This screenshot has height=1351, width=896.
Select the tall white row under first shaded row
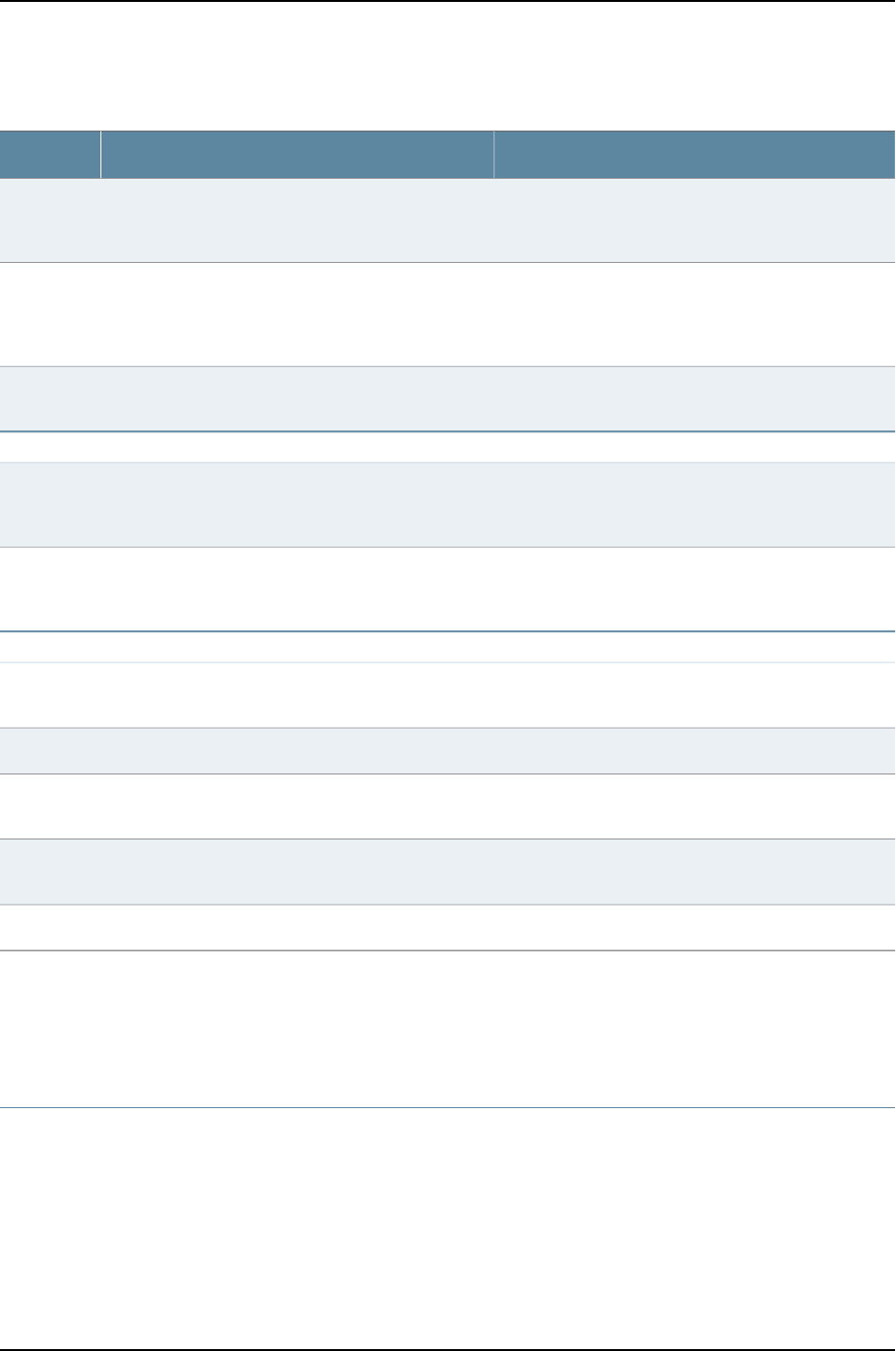point(448,314)
